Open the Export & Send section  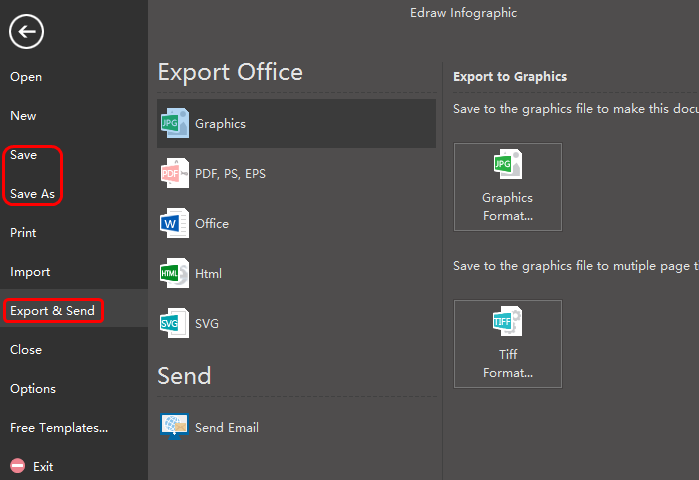coord(52,311)
